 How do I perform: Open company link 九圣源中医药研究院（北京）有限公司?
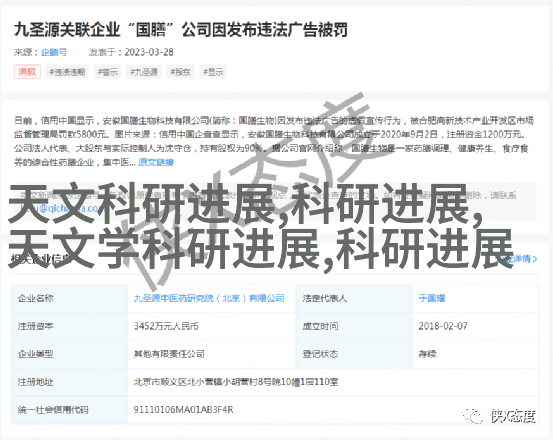click(x=209, y=298)
